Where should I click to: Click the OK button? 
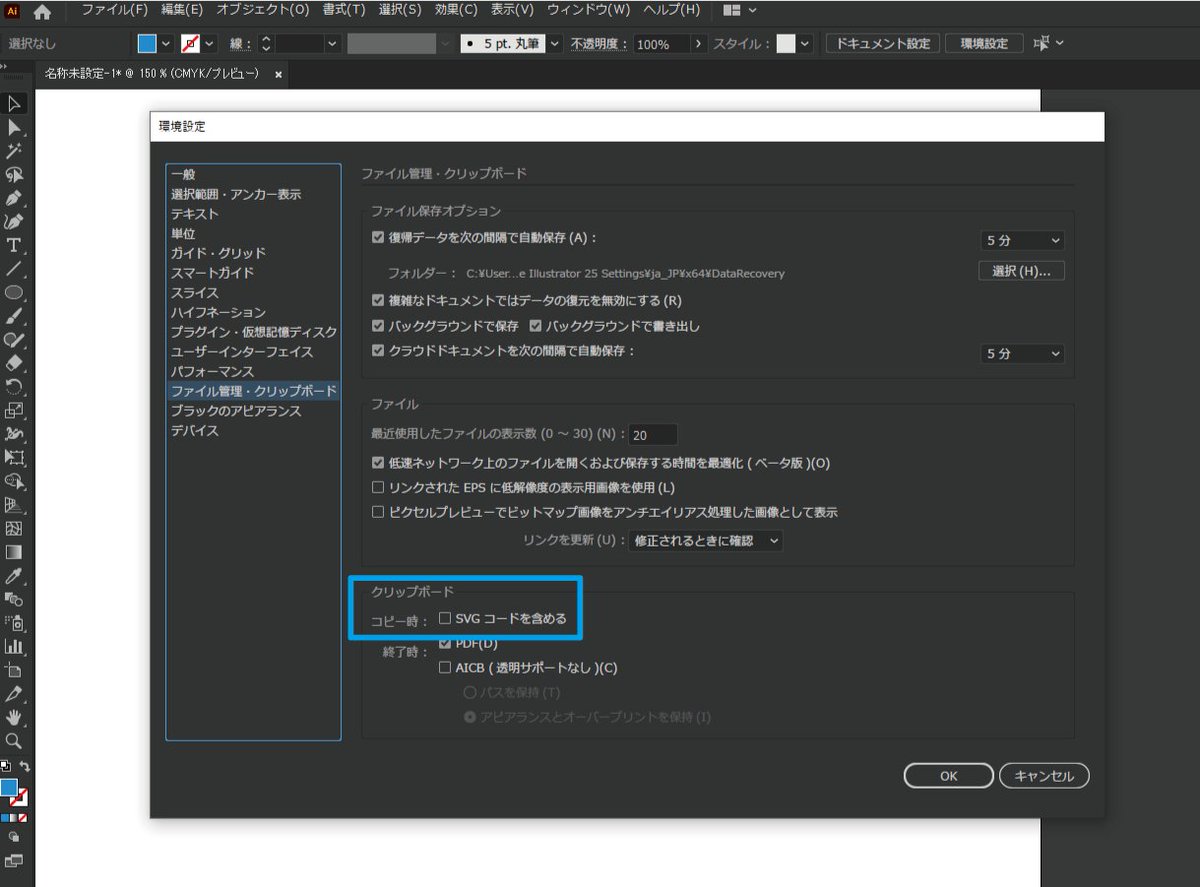[x=949, y=776]
